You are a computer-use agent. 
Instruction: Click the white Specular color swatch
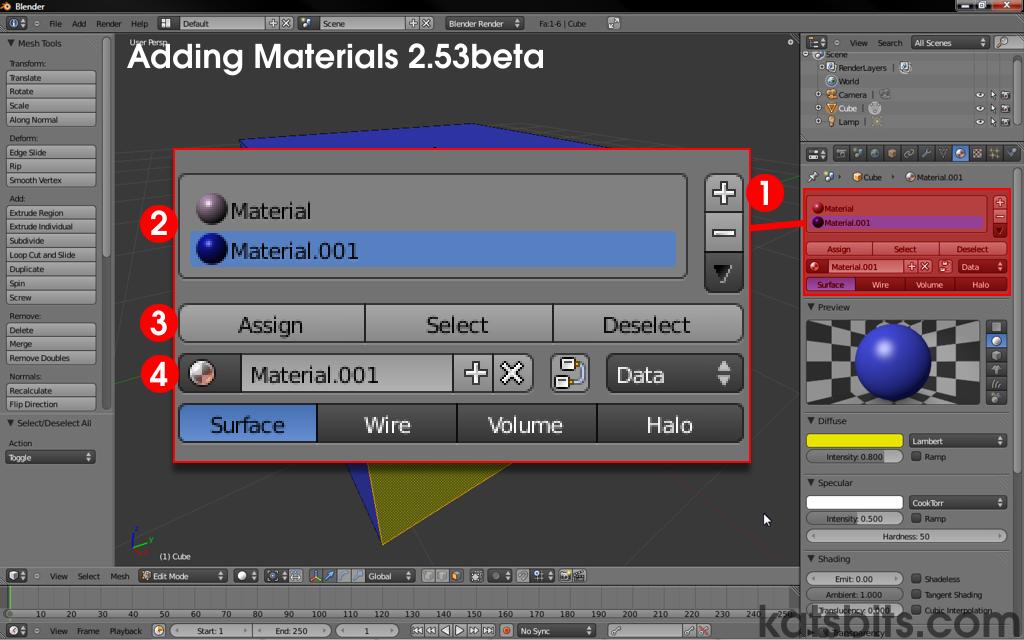pos(854,503)
